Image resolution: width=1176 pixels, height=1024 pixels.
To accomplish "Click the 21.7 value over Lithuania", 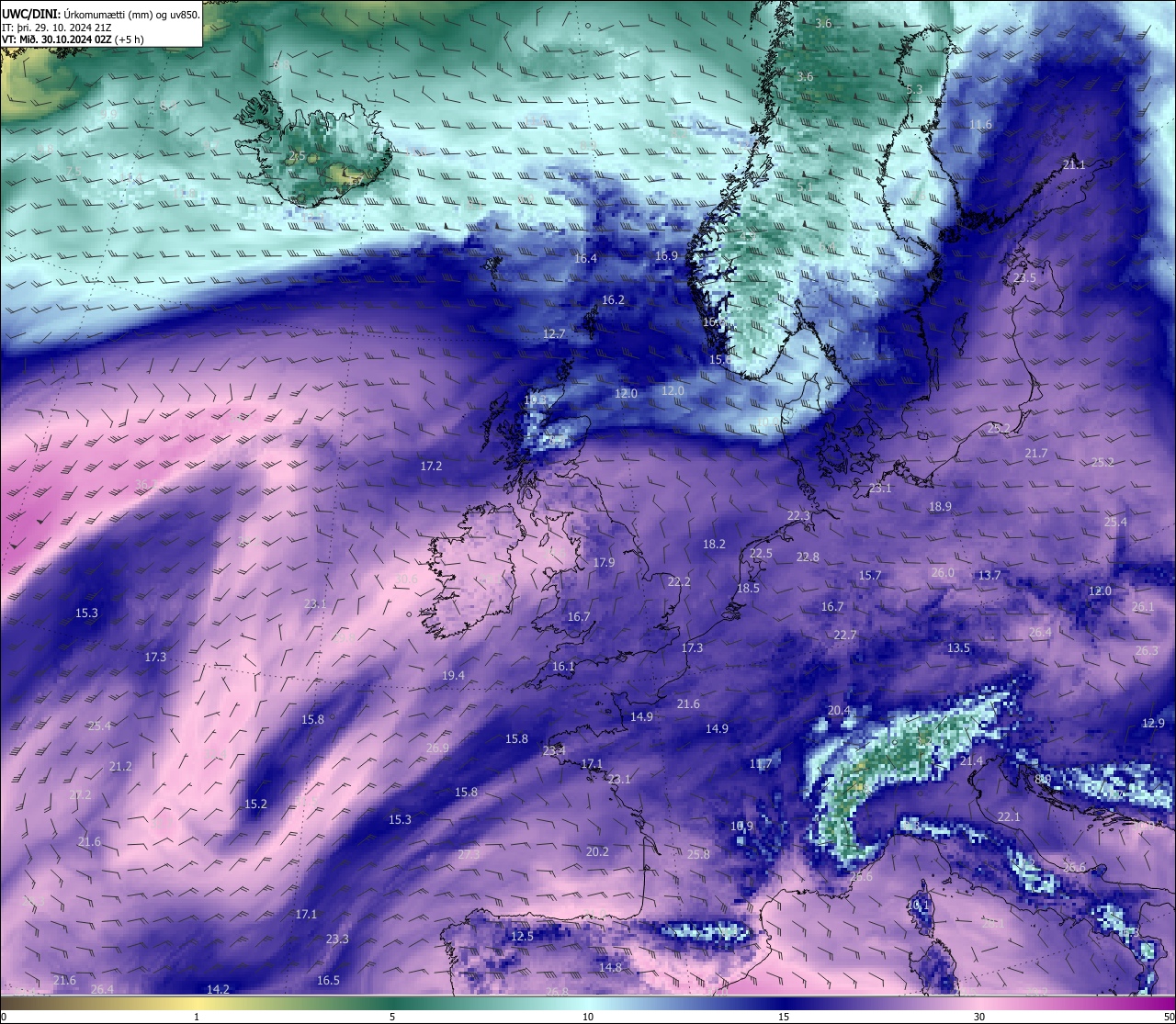I will pos(1036,453).
